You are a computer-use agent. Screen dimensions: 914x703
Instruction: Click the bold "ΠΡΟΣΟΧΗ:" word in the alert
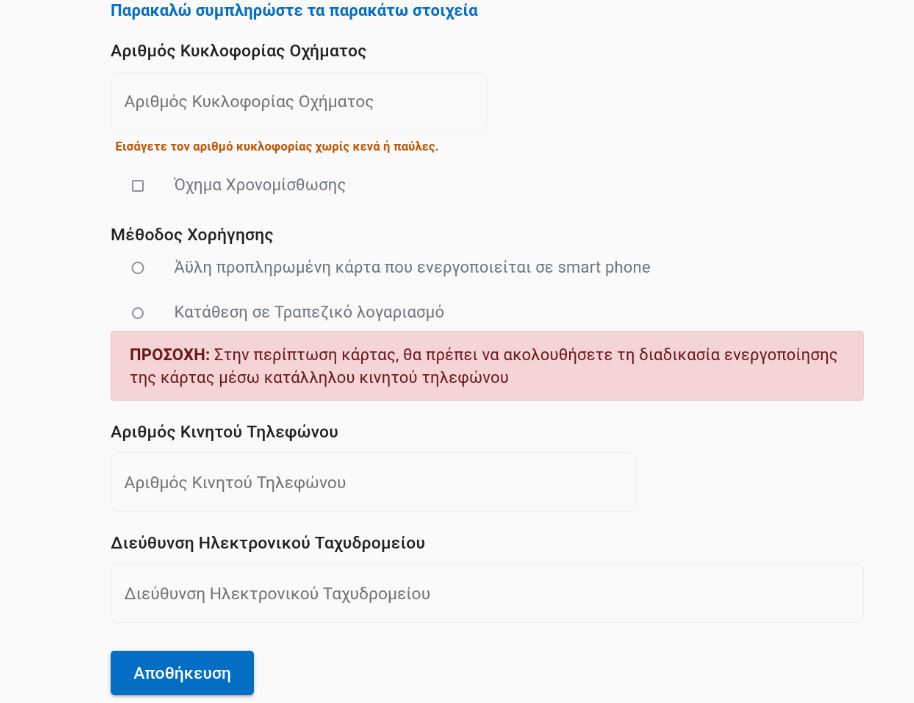tap(169, 355)
